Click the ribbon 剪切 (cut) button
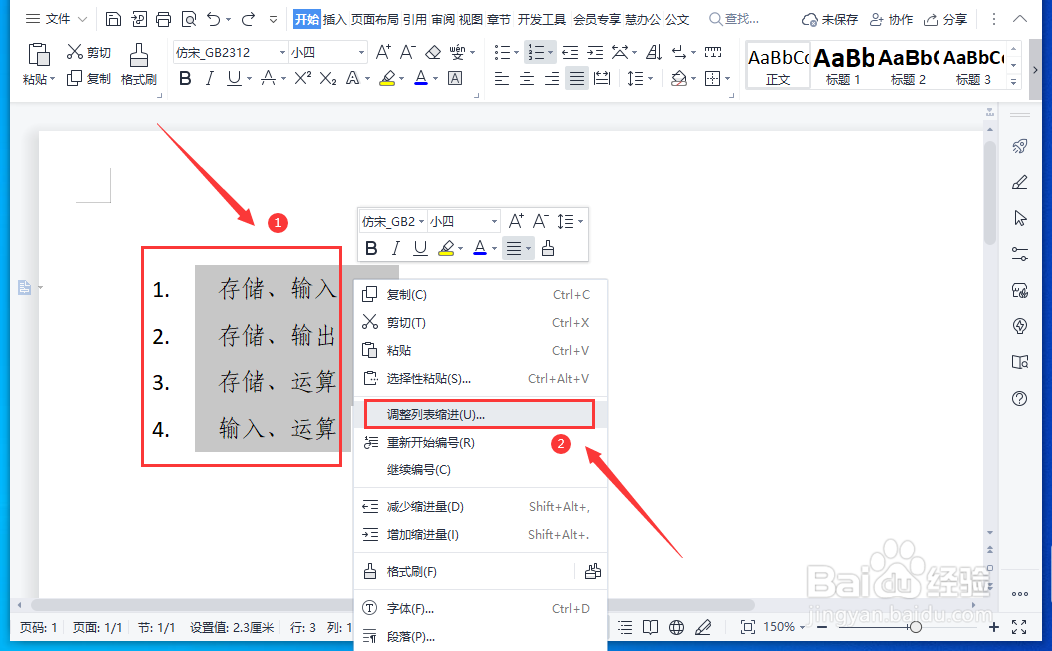Image resolution: width=1052 pixels, height=651 pixels. click(89, 52)
